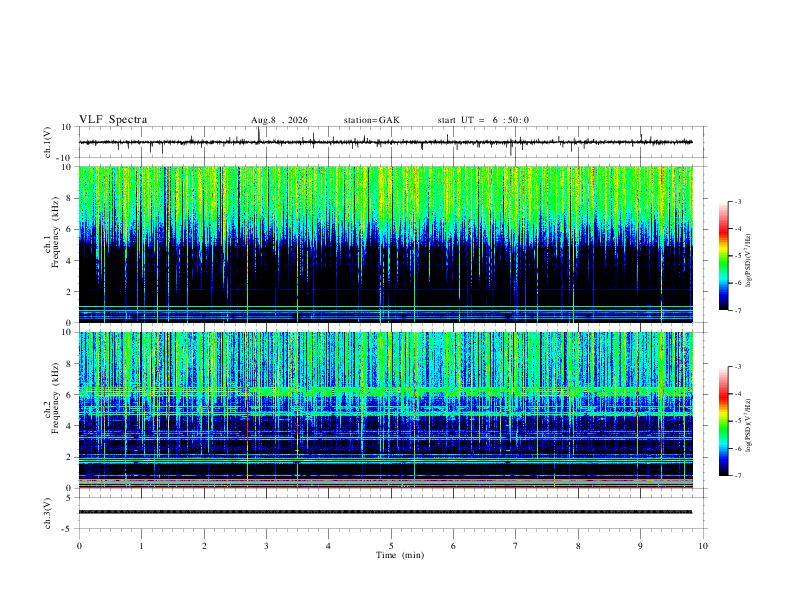Click the ch.1(V) waveform axis label

click(48, 142)
